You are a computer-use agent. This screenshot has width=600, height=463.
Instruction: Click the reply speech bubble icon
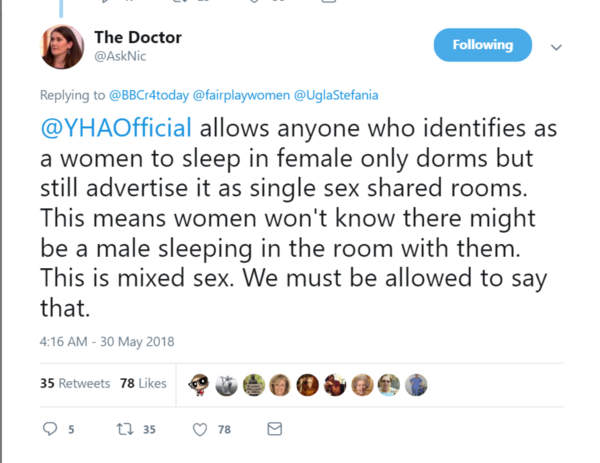coord(51,429)
